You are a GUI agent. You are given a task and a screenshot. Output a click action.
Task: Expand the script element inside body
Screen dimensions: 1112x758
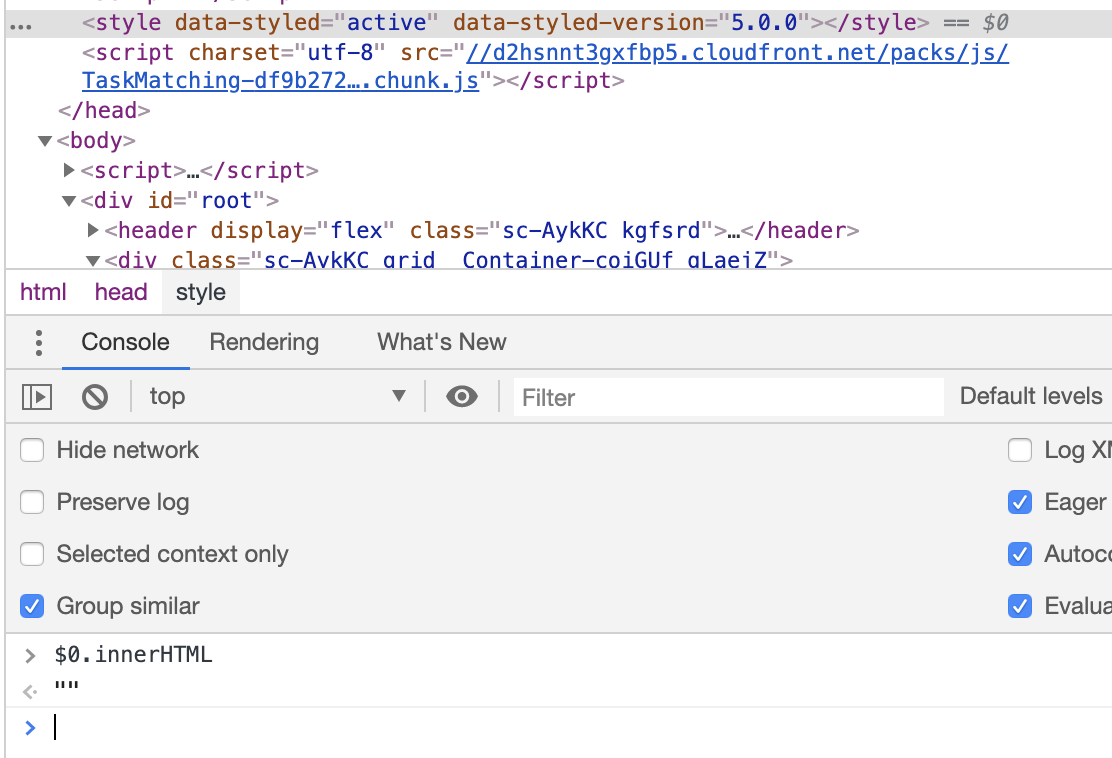pos(69,170)
